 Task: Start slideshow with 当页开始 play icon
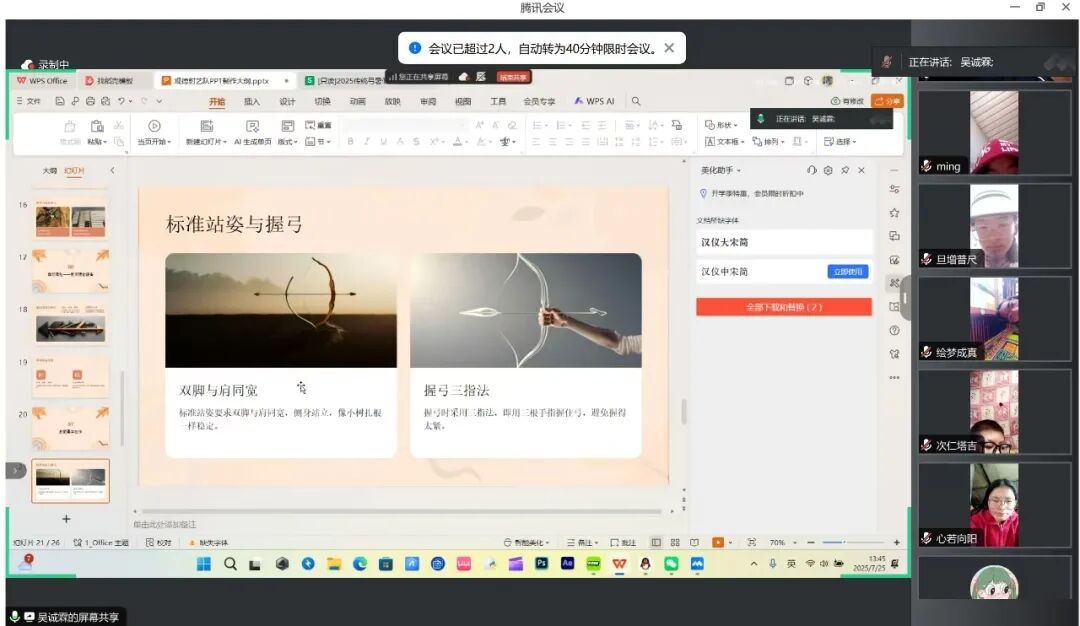(x=154, y=126)
